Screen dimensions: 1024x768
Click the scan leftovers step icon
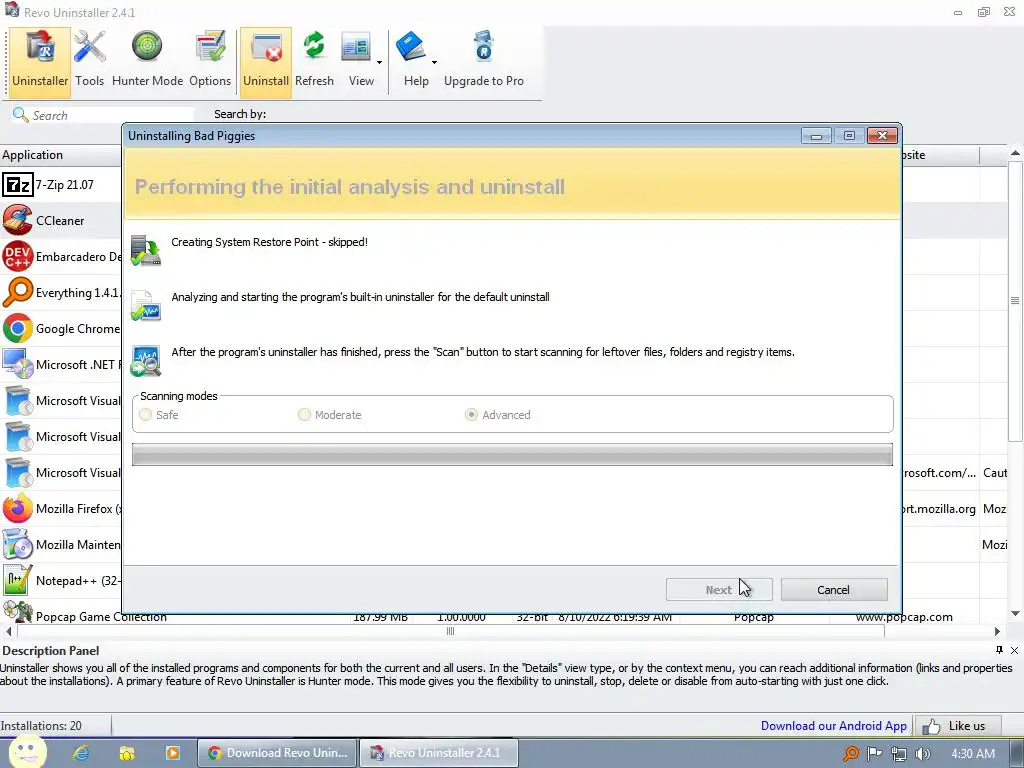[x=146, y=361]
